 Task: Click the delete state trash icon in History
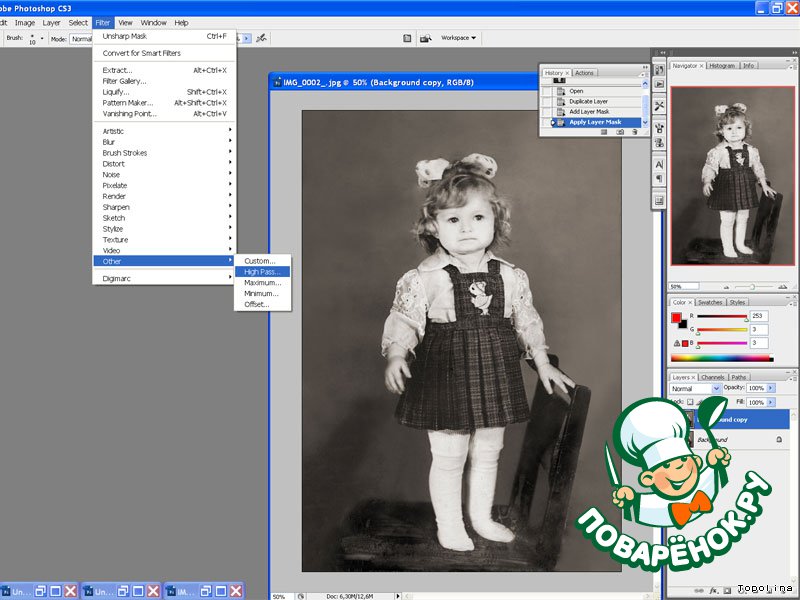click(634, 132)
